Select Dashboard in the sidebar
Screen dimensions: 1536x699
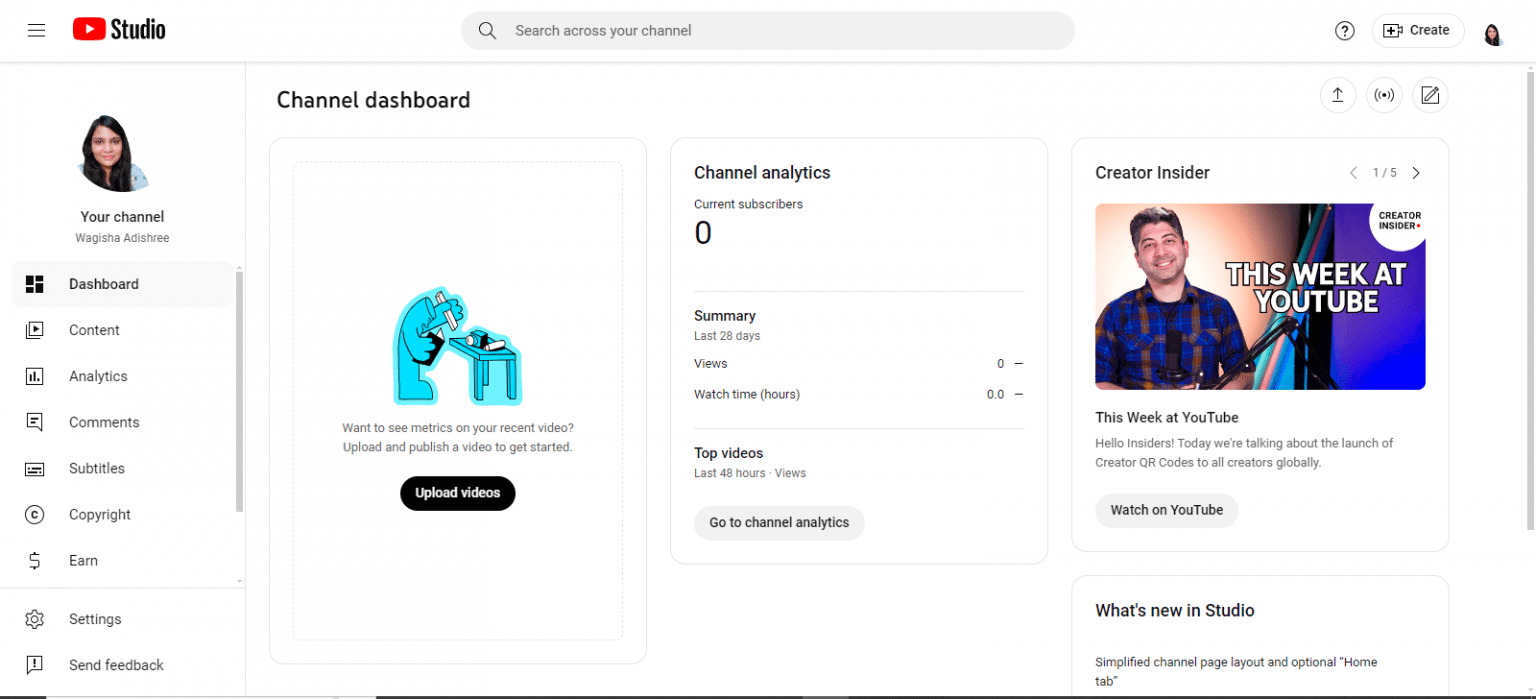tap(104, 284)
